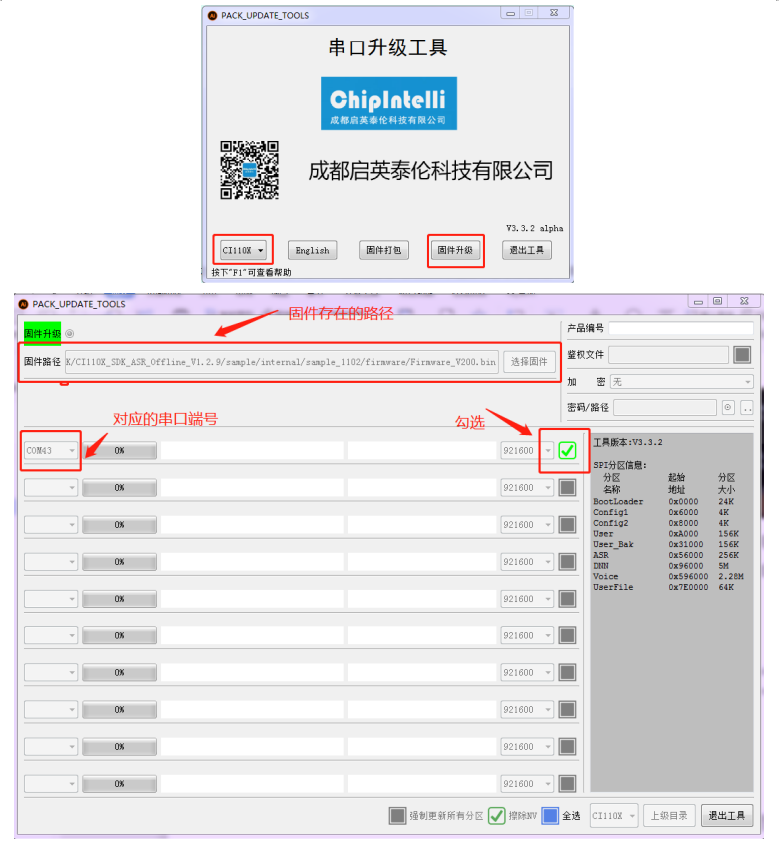This screenshot has height=846, width=779.
Task: Close the launcher PACK_UPDATE_TOOLS window
Action: [554, 12]
